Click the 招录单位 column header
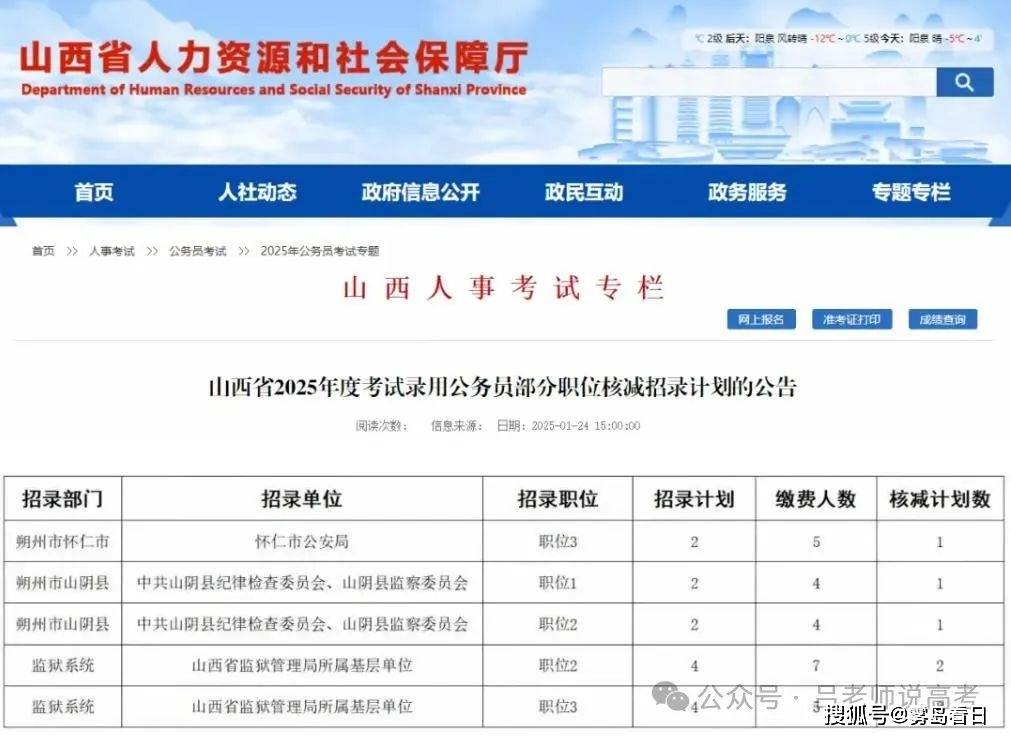This screenshot has width=1011, height=737. coord(302,498)
